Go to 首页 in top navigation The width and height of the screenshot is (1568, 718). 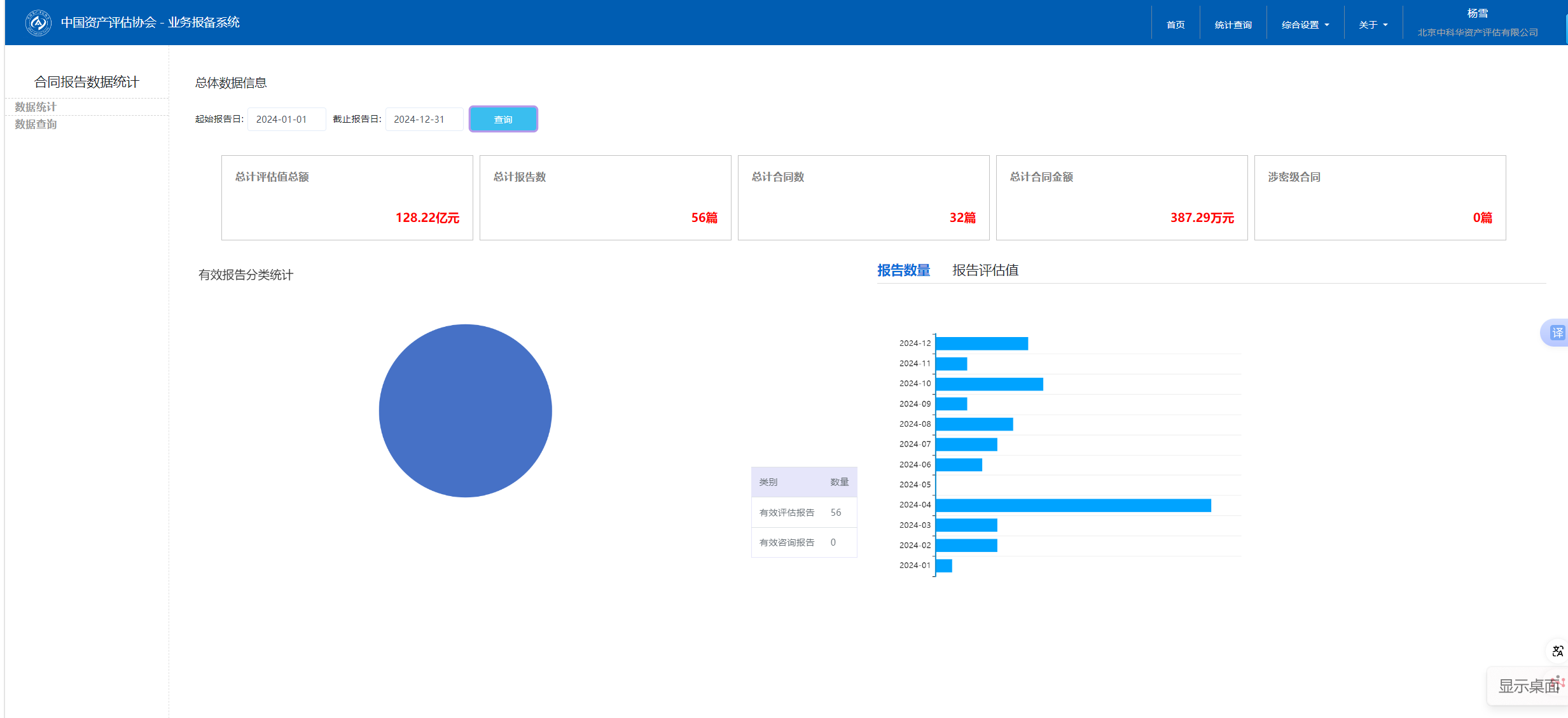1175,25
